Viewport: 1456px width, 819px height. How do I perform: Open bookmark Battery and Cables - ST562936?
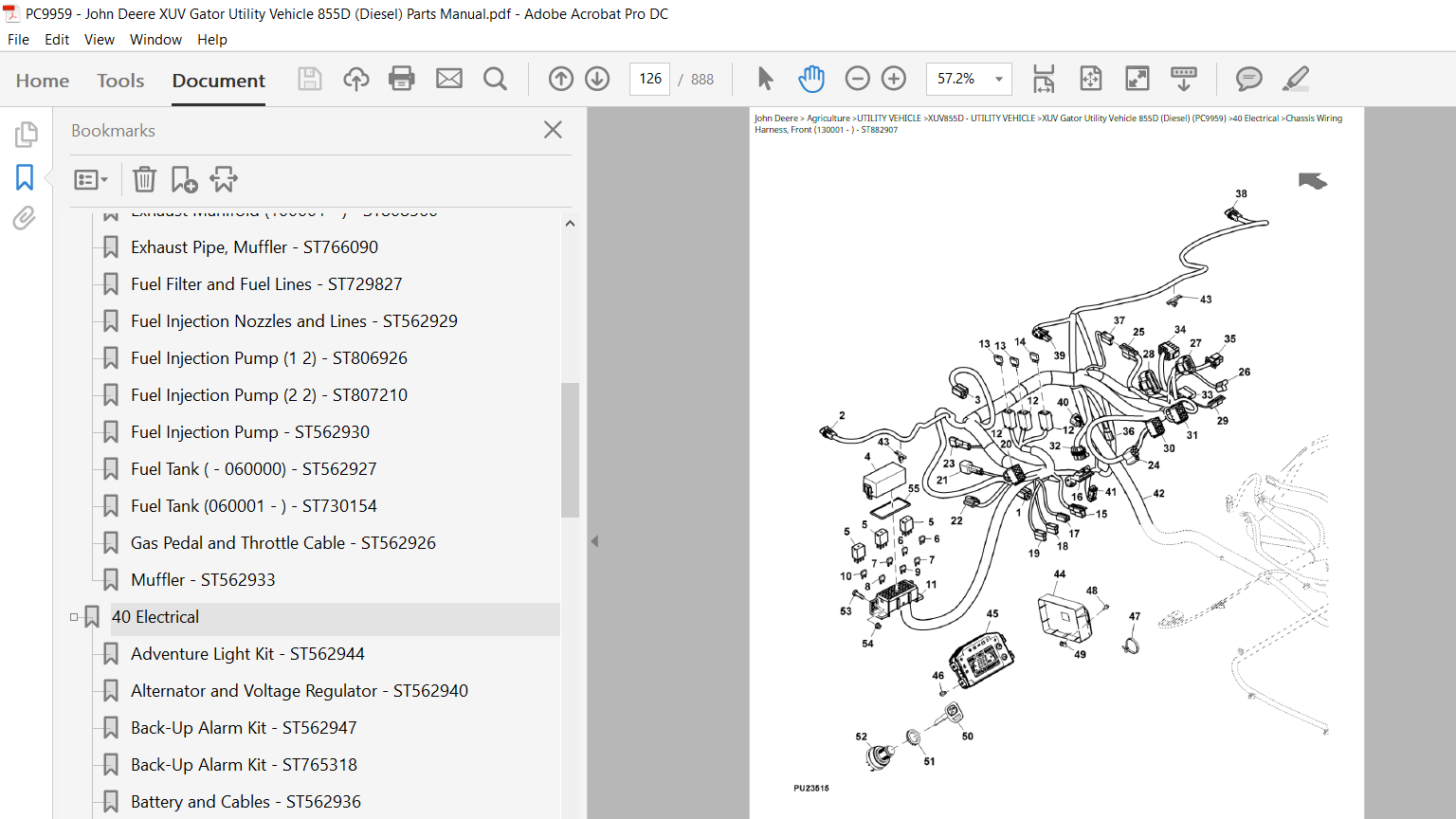tap(246, 802)
